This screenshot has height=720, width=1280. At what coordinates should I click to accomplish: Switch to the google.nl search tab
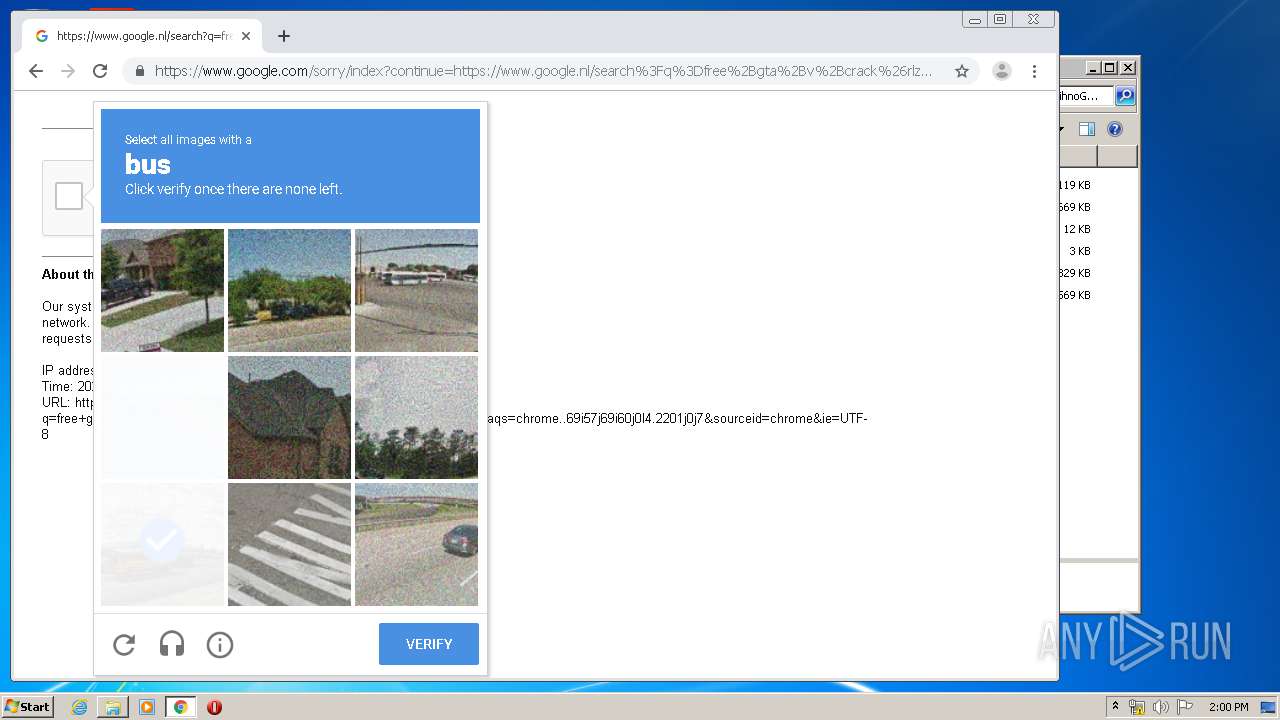click(143, 36)
